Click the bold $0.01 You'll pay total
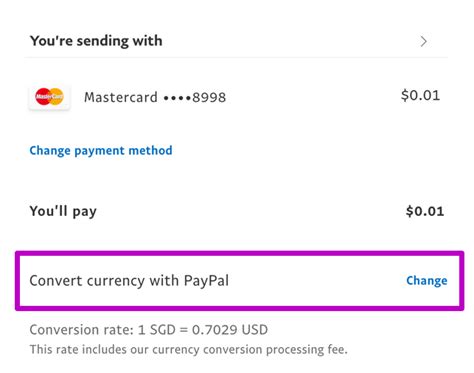 point(425,211)
